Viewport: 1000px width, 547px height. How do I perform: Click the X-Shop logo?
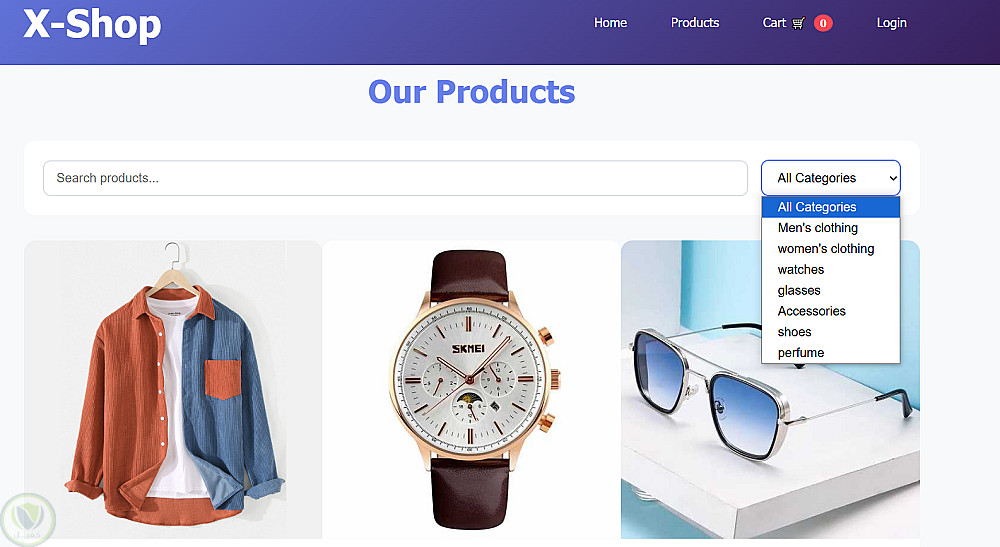[x=92, y=24]
